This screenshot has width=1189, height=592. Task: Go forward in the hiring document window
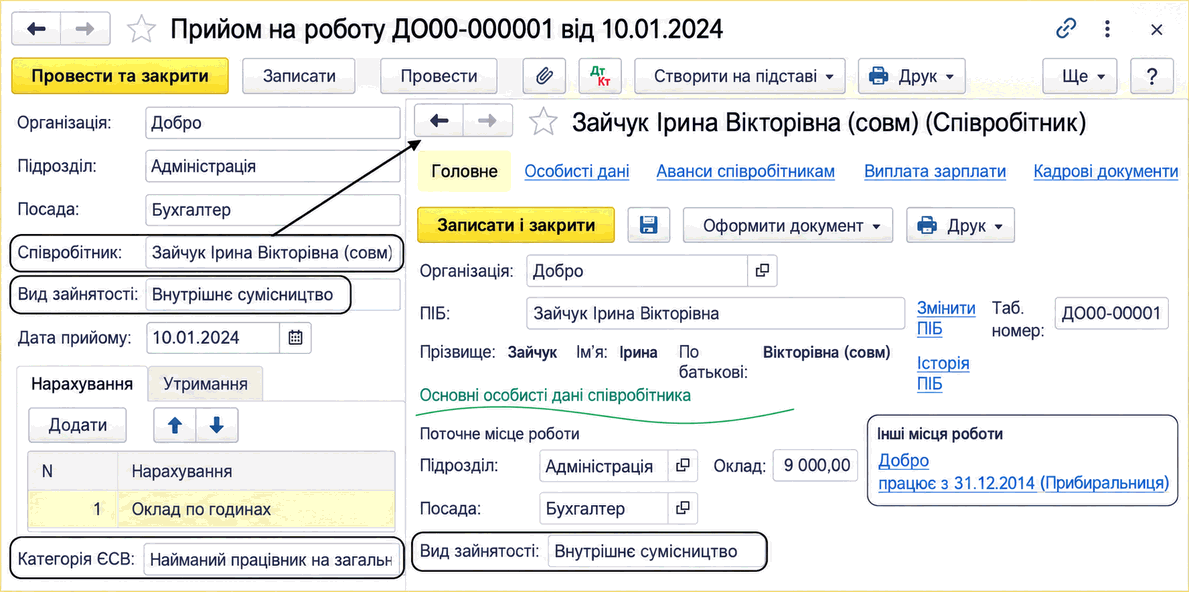point(86,29)
